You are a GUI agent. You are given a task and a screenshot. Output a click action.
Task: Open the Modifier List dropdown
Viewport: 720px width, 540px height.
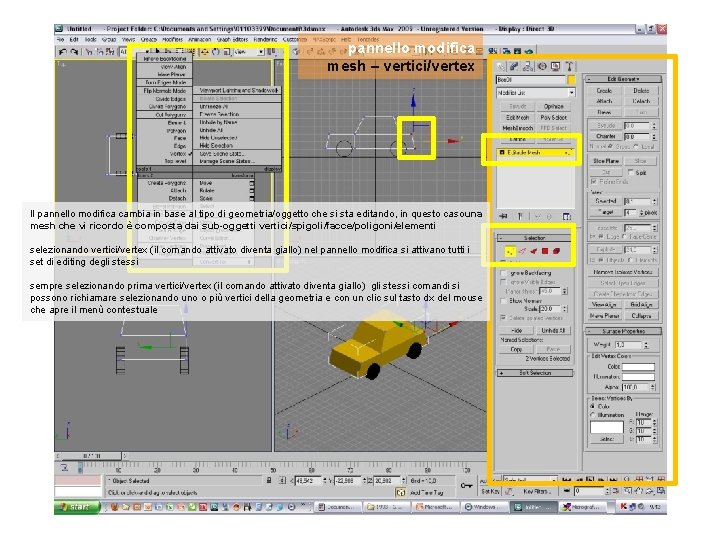[x=535, y=93]
